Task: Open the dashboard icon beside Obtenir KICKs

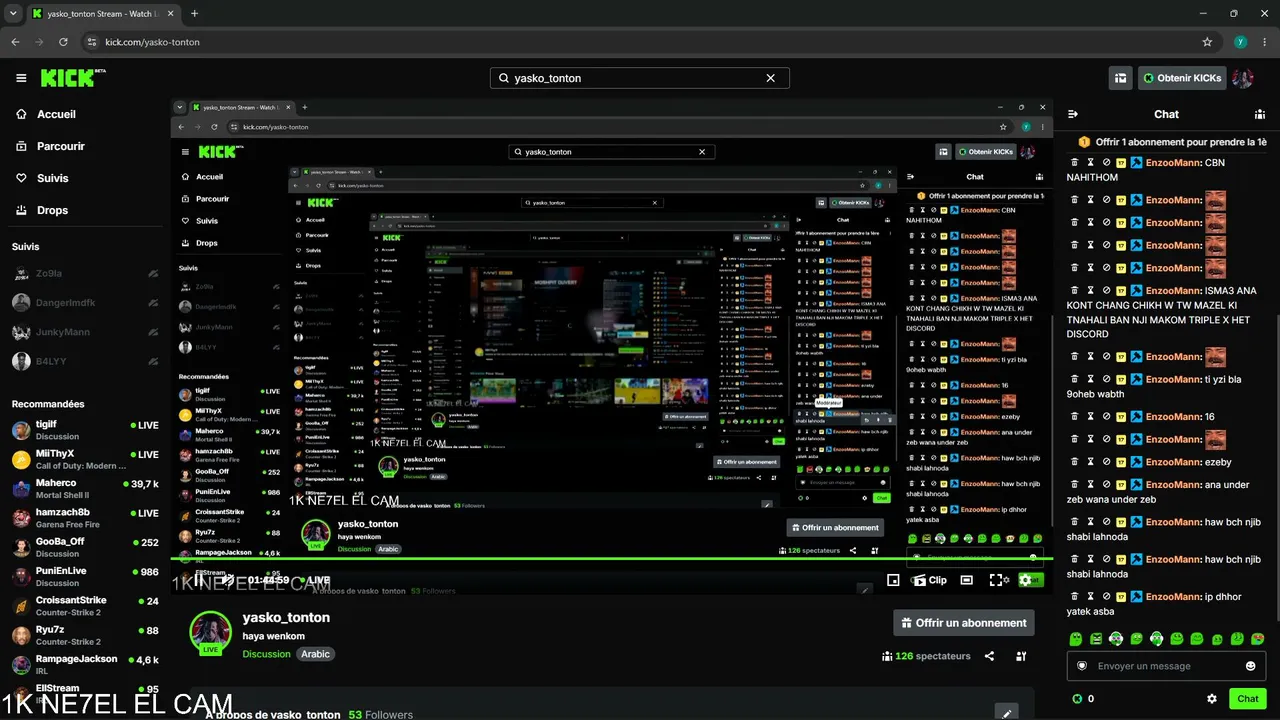Action: coord(1121,78)
